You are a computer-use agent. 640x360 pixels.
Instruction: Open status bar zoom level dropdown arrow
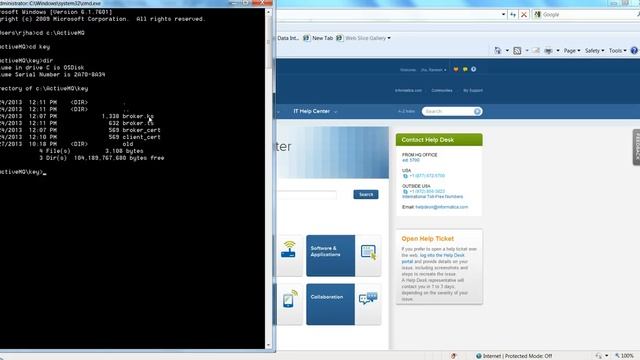pyautogui.click(x=607, y=356)
